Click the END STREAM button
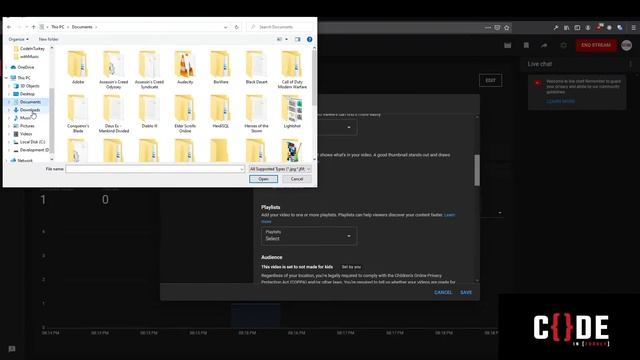This screenshot has height=360, width=640. point(596,45)
